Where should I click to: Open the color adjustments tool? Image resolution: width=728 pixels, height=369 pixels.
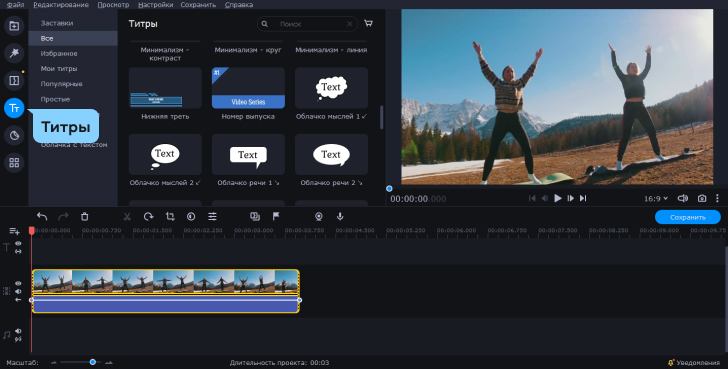[x=191, y=216]
